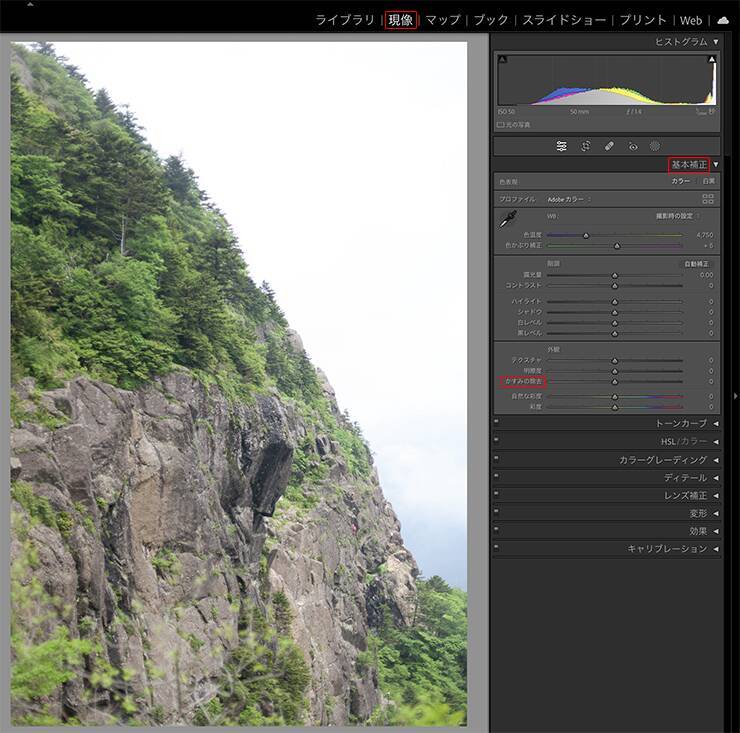
Task: Click the テクスチャ slider handle
Action: 614,361
